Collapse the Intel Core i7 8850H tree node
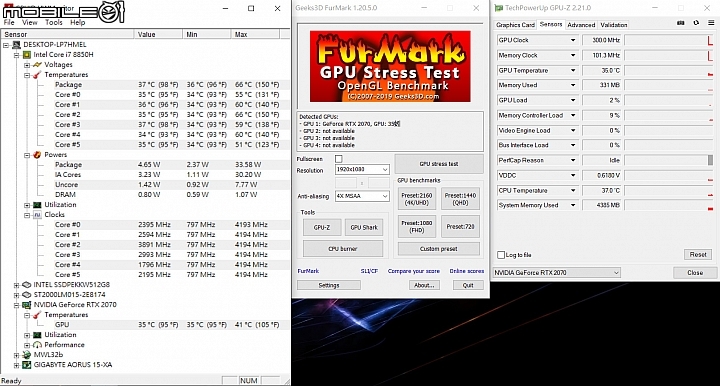 [17, 55]
